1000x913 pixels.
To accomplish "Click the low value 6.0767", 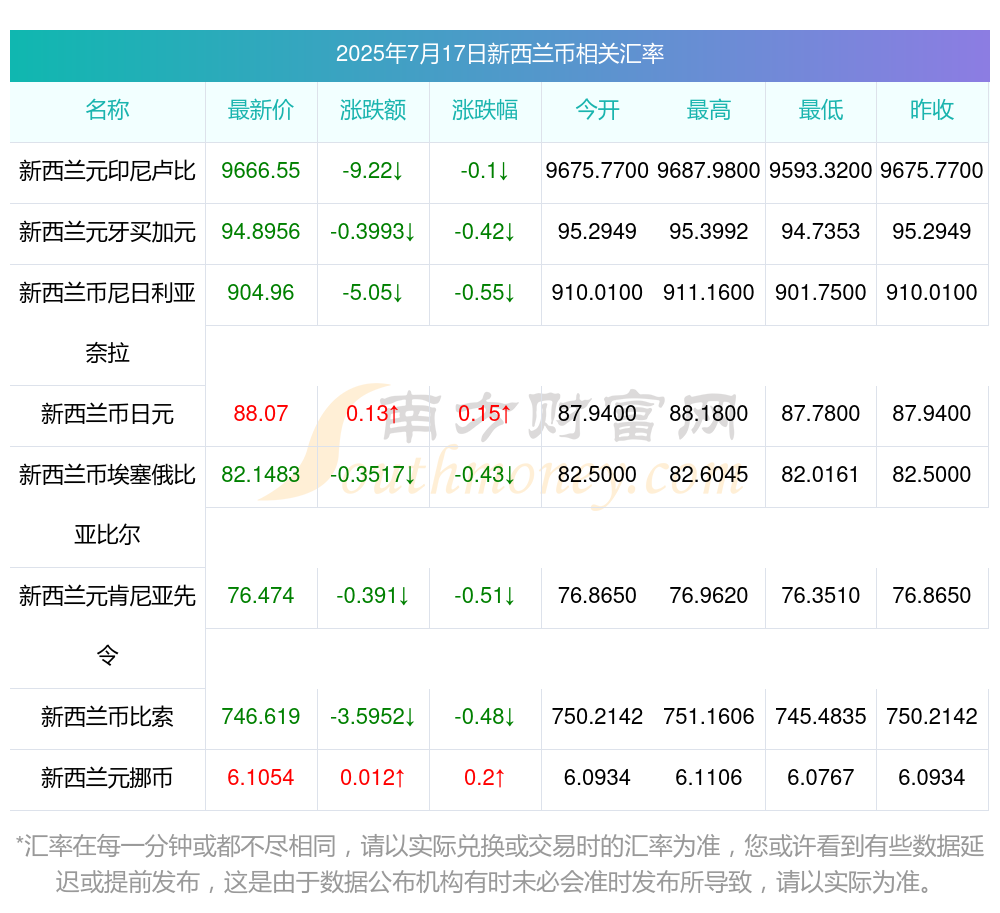I will (821, 778).
